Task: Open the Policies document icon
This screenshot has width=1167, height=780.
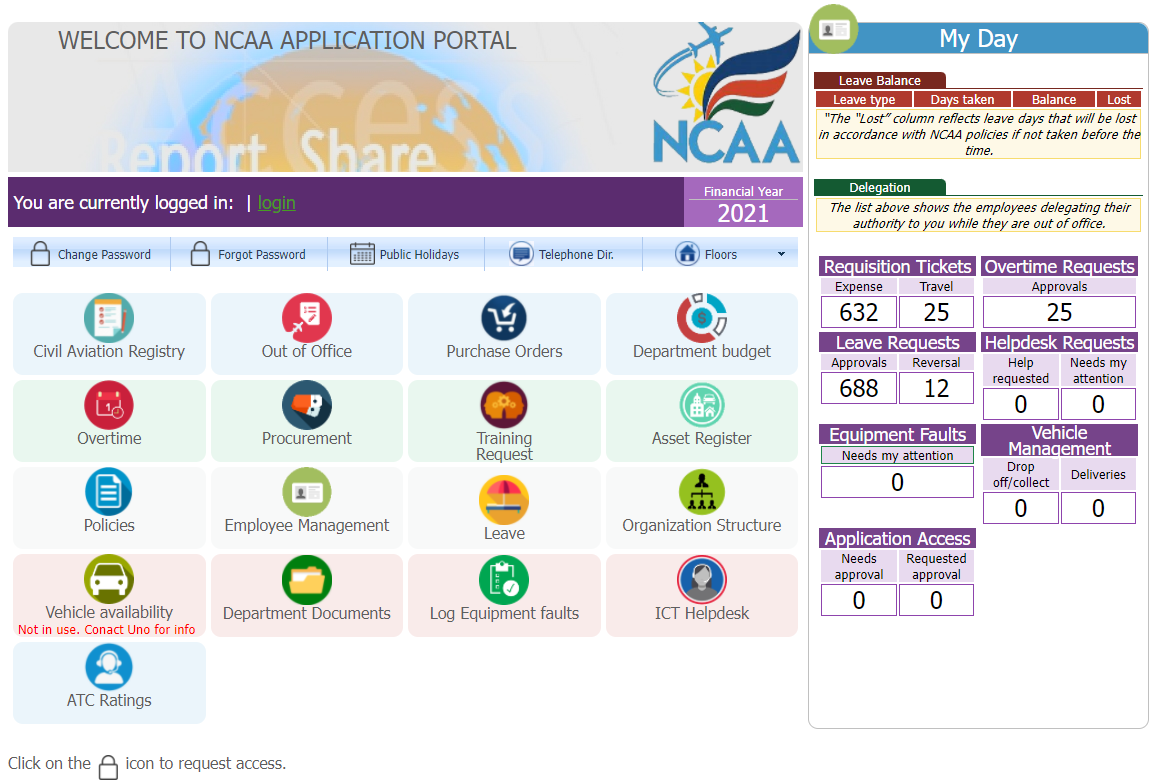Action: 109,492
